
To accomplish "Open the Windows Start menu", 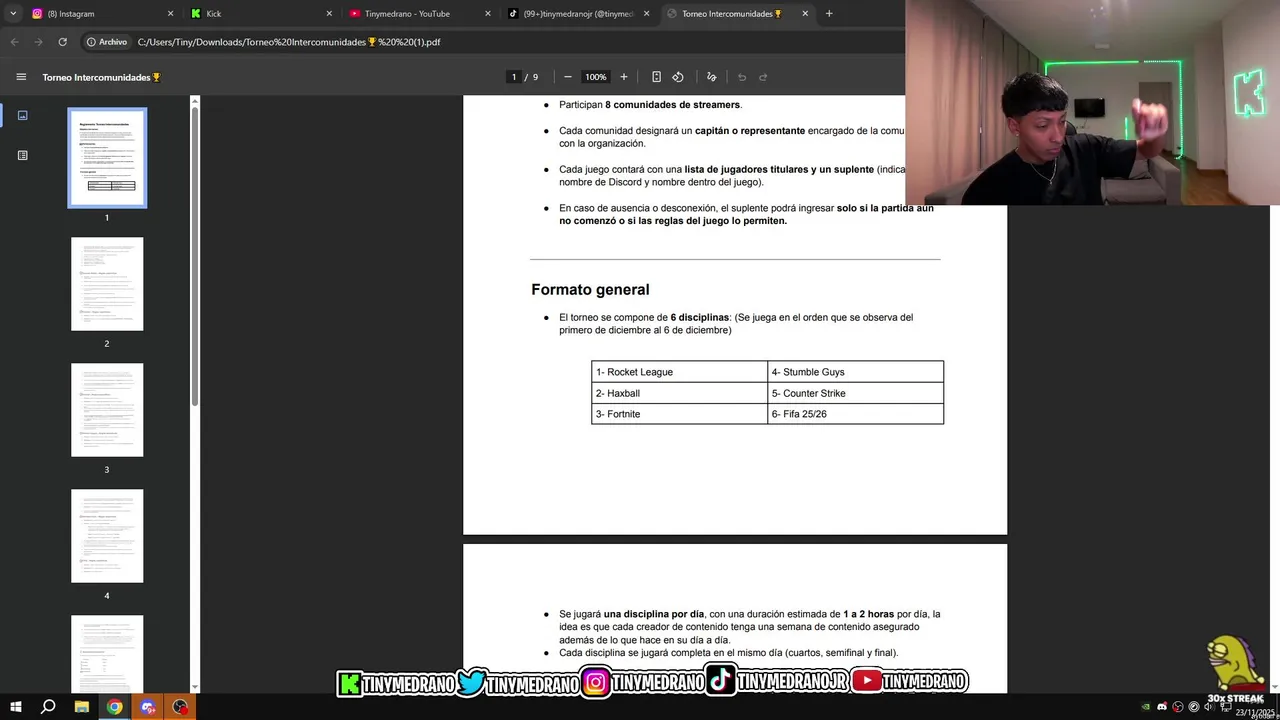I will pyautogui.click(x=15, y=707).
